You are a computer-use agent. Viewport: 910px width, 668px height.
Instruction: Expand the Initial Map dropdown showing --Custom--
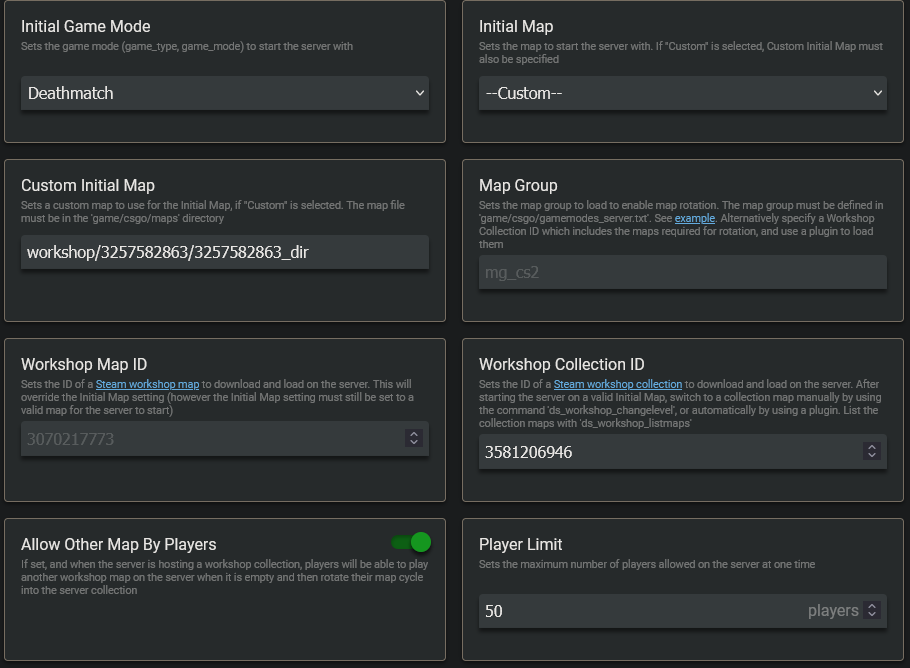(682, 93)
